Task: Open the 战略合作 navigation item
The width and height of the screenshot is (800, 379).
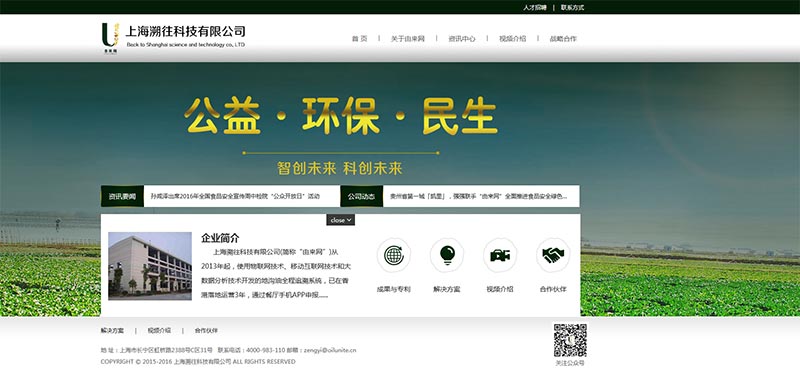Action: click(563, 39)
